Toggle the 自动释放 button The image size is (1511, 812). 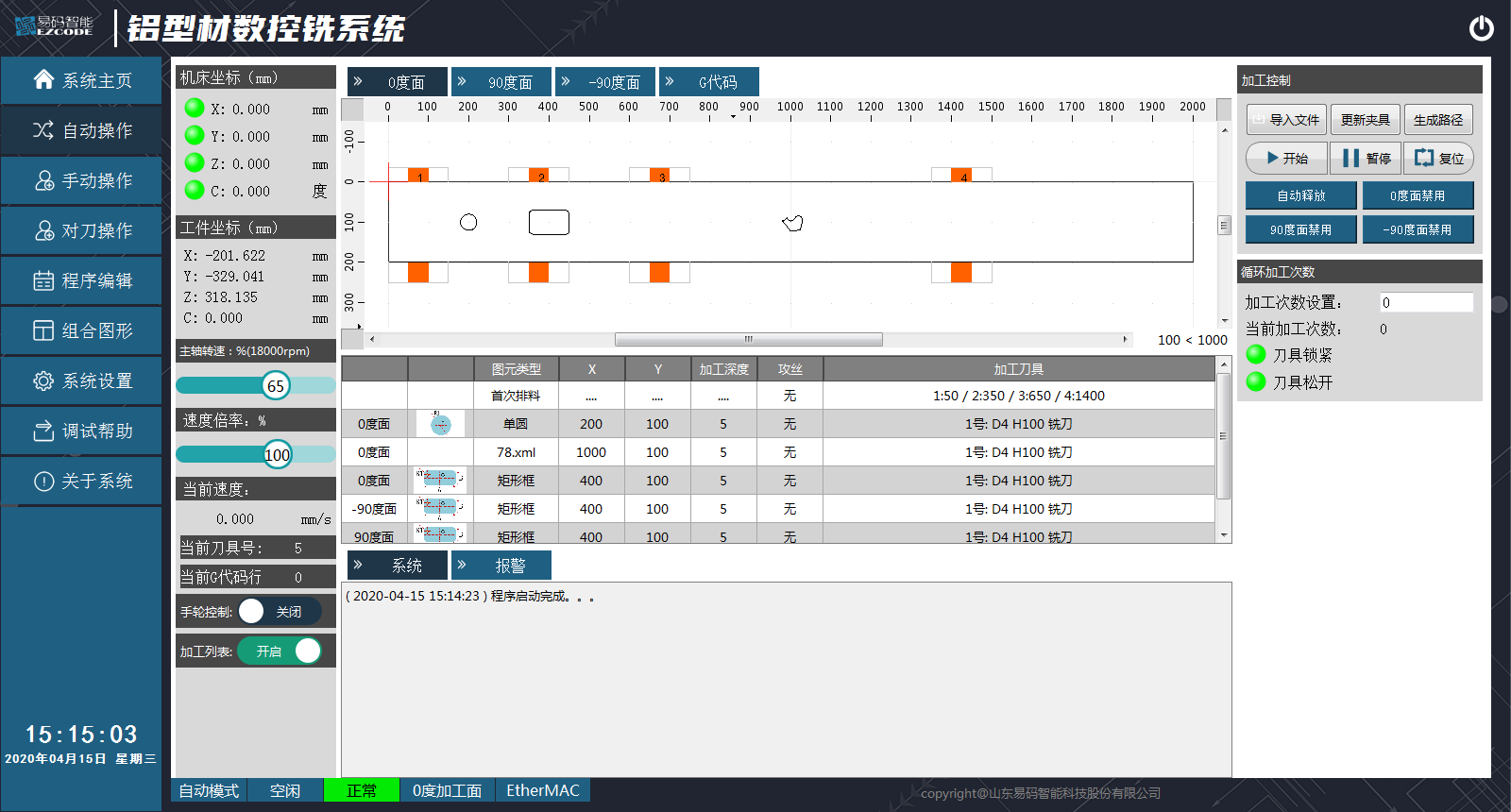pyautogui.click(x=1300, y=195)
